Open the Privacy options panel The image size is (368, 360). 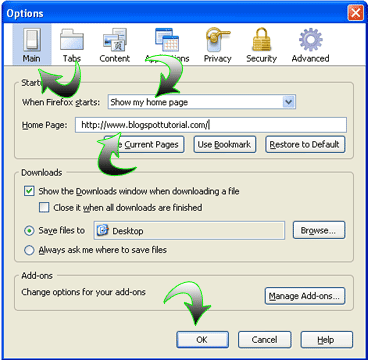click(218, 44)
